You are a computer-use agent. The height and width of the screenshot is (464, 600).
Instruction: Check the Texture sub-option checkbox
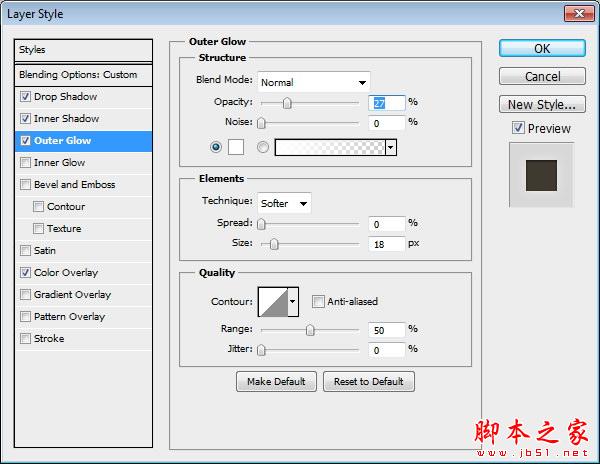38,229
